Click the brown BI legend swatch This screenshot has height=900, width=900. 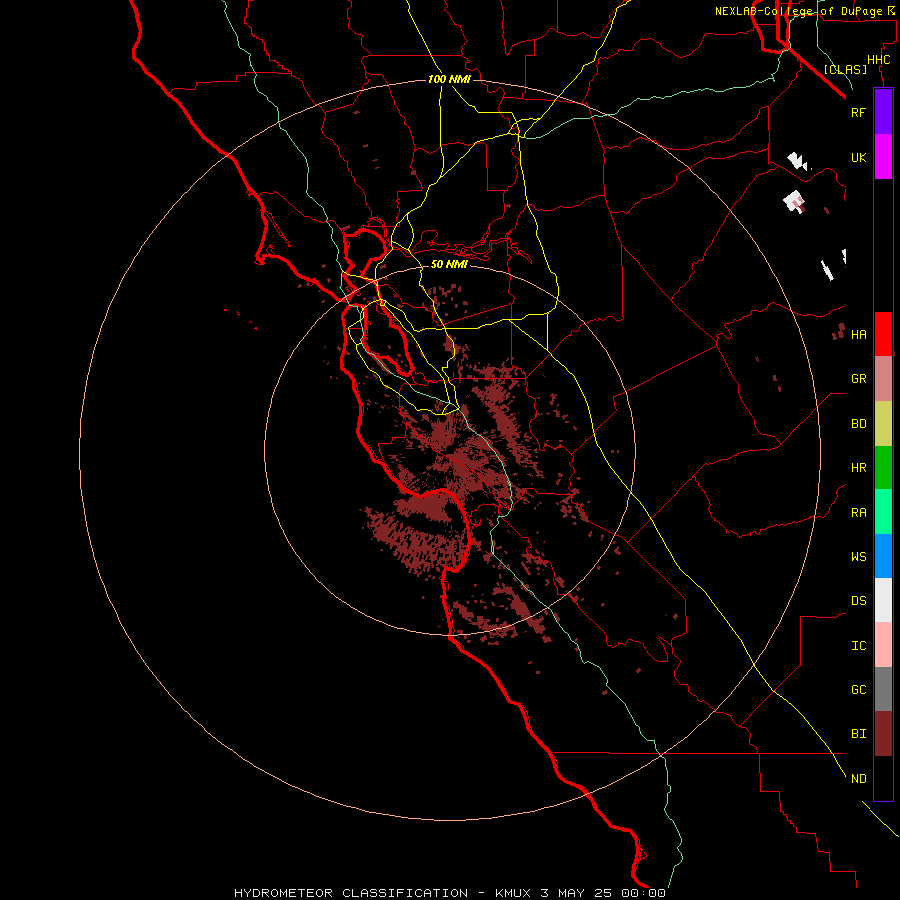[883, 734]
